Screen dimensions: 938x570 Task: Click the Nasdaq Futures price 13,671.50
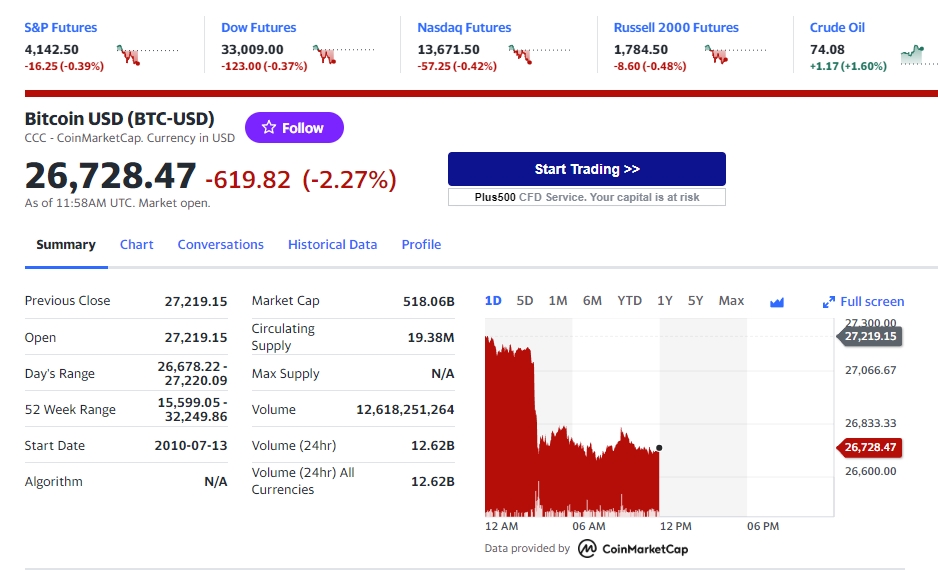pos(448,50)
